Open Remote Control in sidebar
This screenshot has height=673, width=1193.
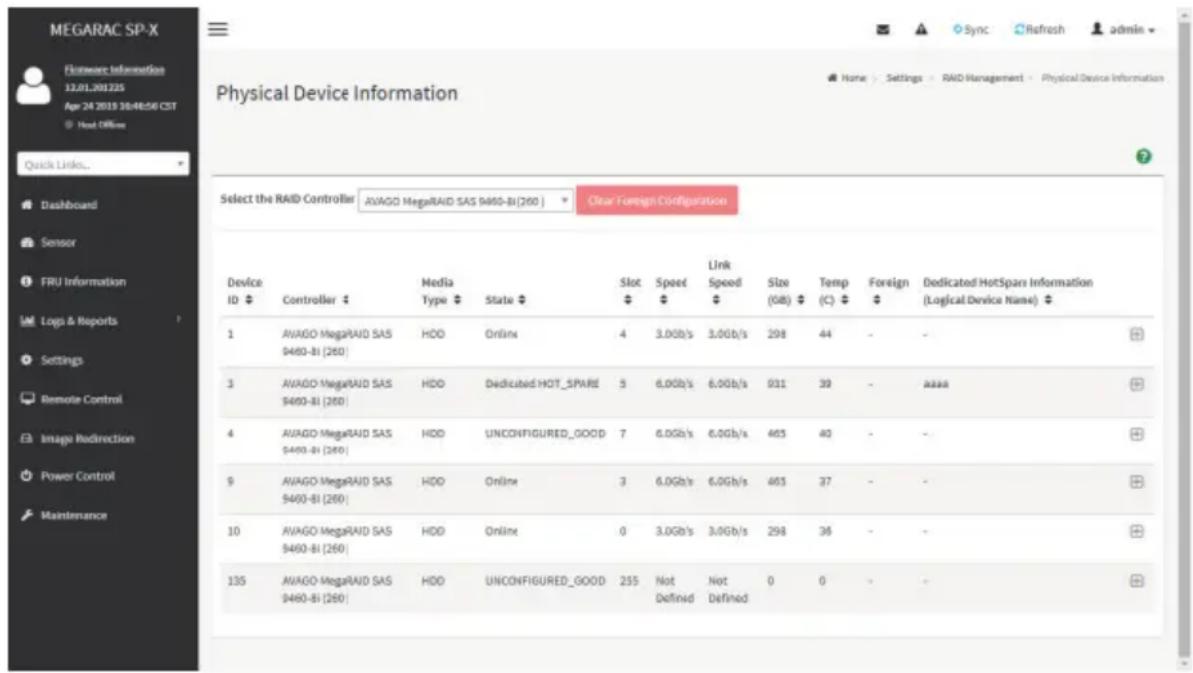pos(81,400)
